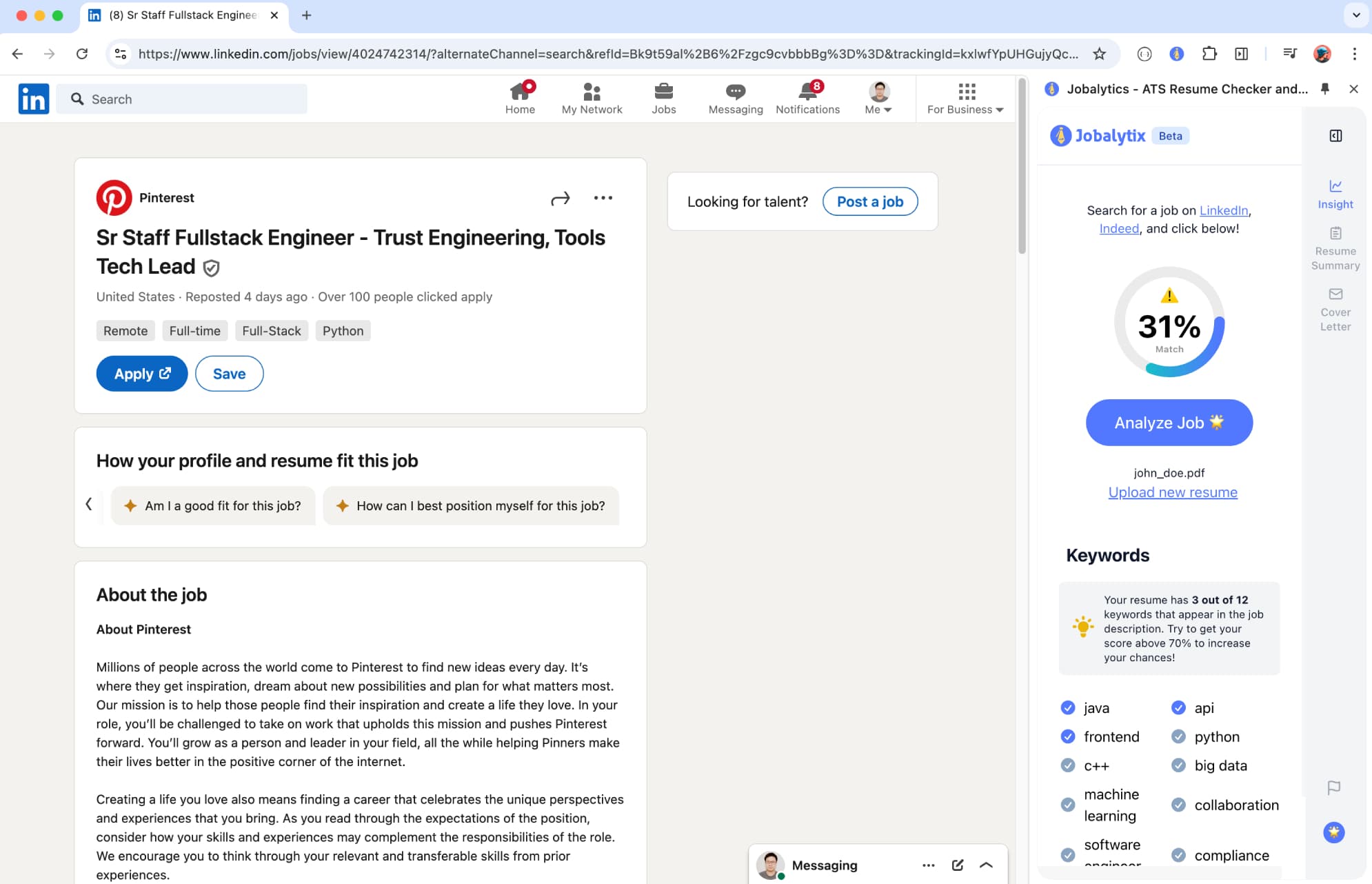Click the Pinterest company logo
Viewport: 1372px width, 884px height.
(x=114, y=198)
